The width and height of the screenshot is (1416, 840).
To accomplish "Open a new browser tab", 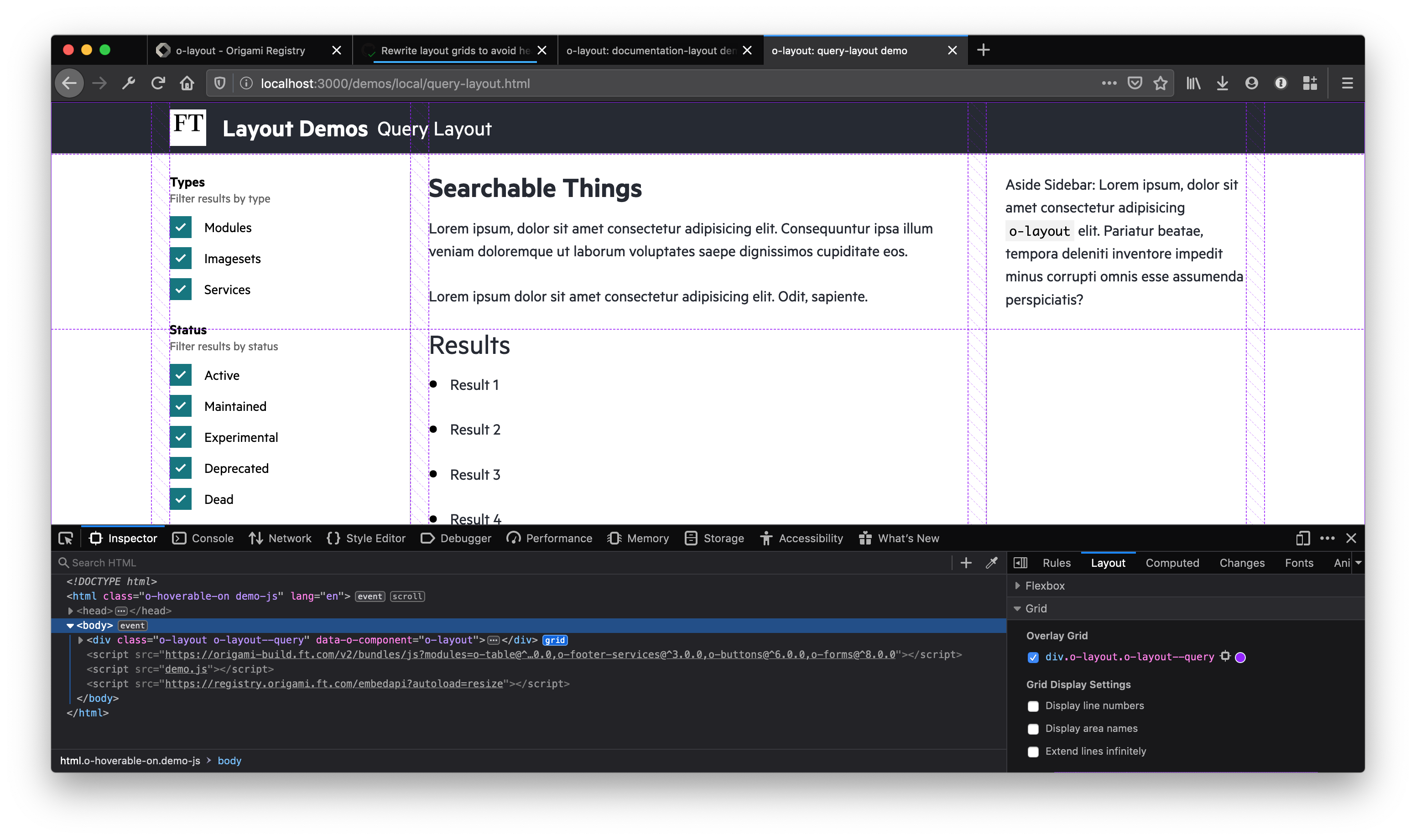I will tap(983, 50).
